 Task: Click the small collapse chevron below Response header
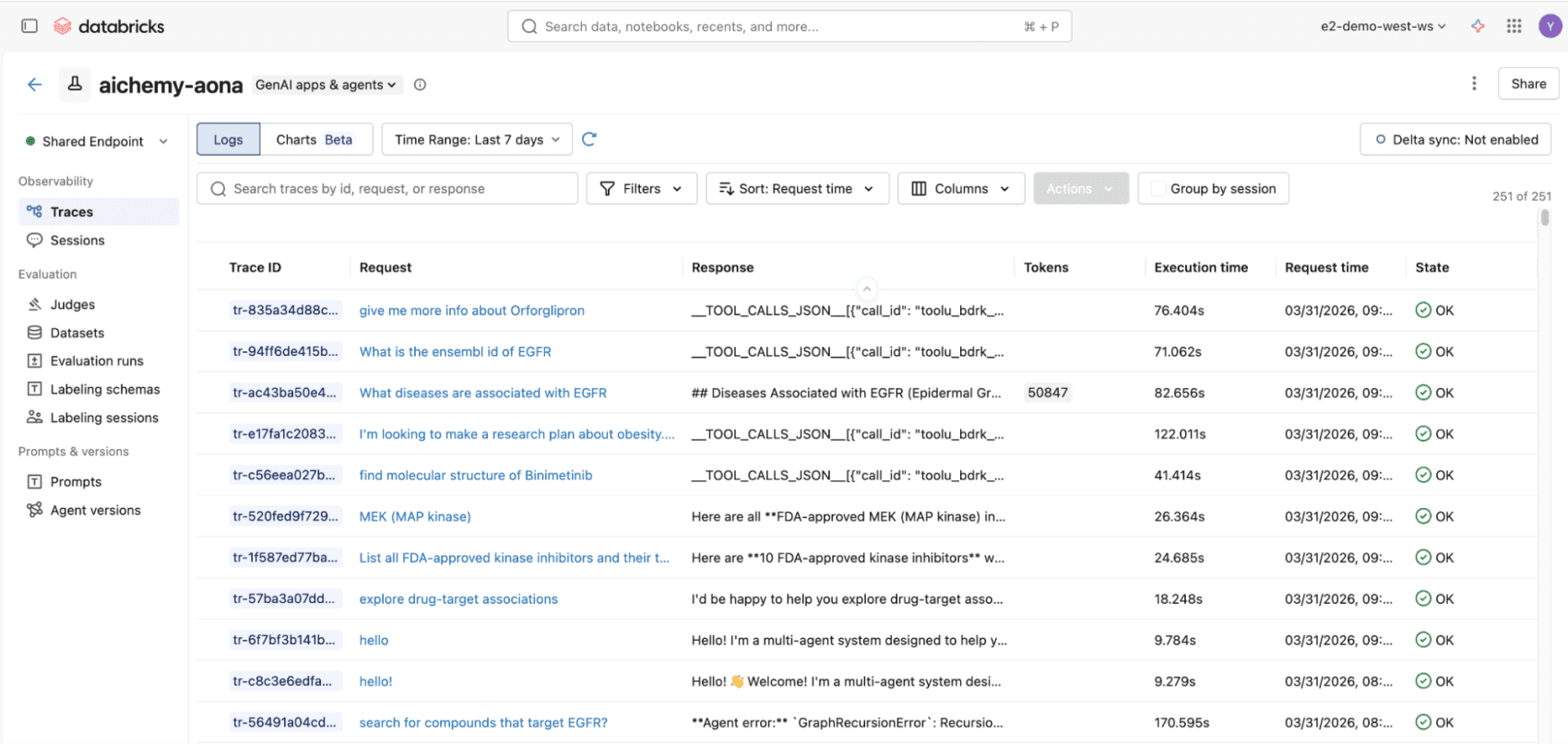click(866, 289)
